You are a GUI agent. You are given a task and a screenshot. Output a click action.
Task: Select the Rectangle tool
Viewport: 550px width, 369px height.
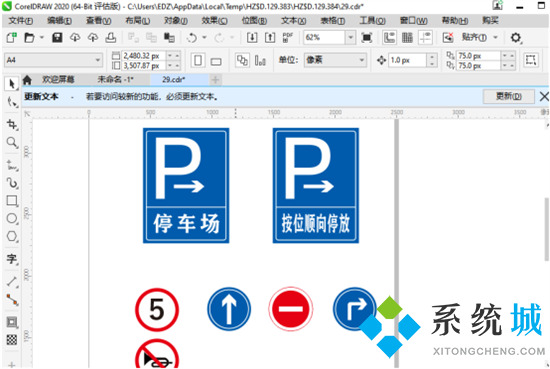click(12, 201)
